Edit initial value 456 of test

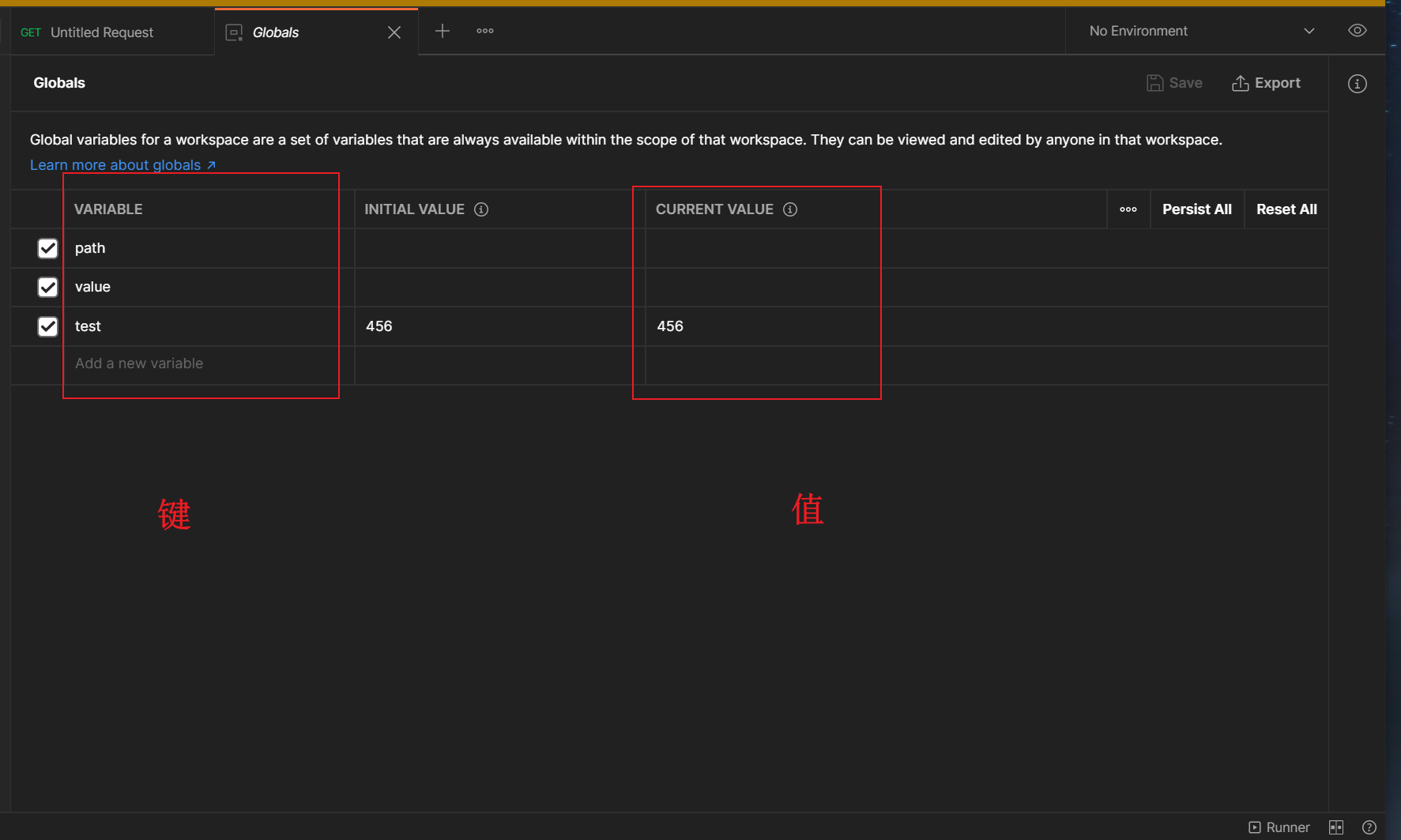point(499,326)
